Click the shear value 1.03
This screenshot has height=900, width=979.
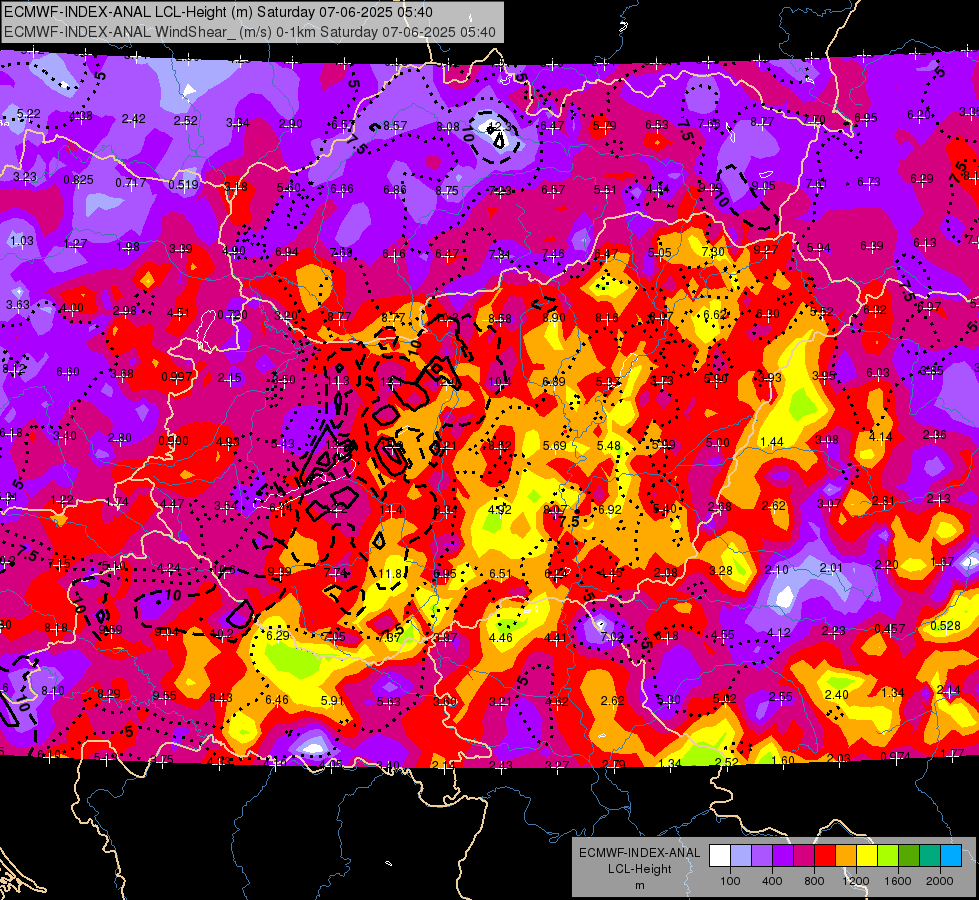click(22, 240)
